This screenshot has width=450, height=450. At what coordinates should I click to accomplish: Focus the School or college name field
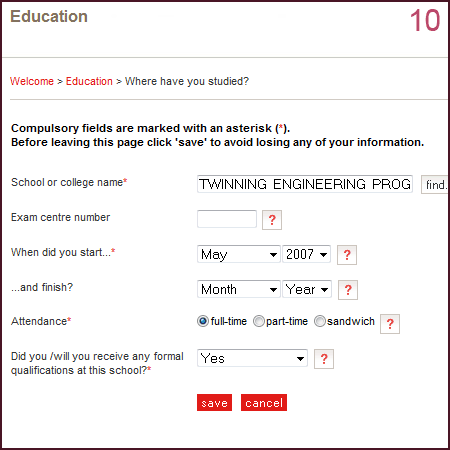click(305, 184)
